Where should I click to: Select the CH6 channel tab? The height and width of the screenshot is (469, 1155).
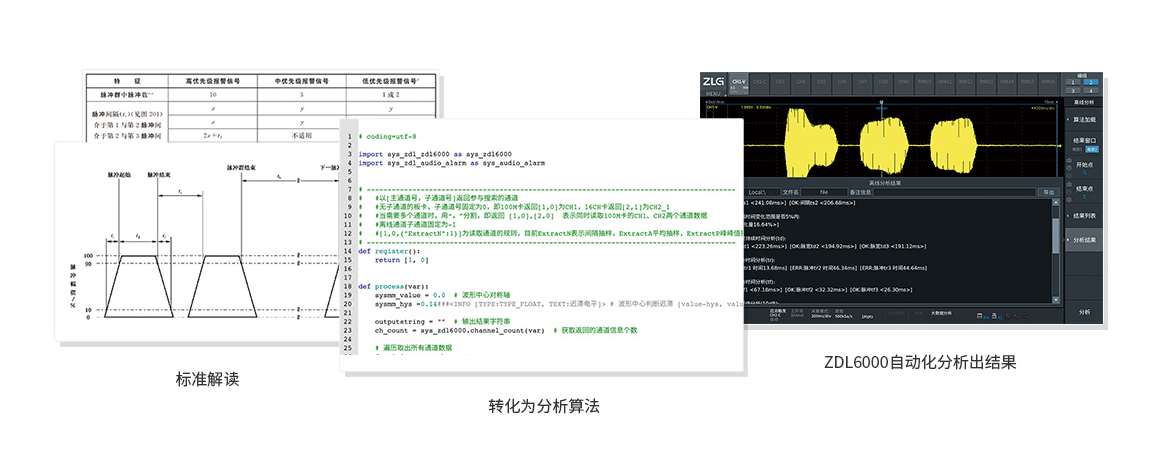tap(842, 84)
